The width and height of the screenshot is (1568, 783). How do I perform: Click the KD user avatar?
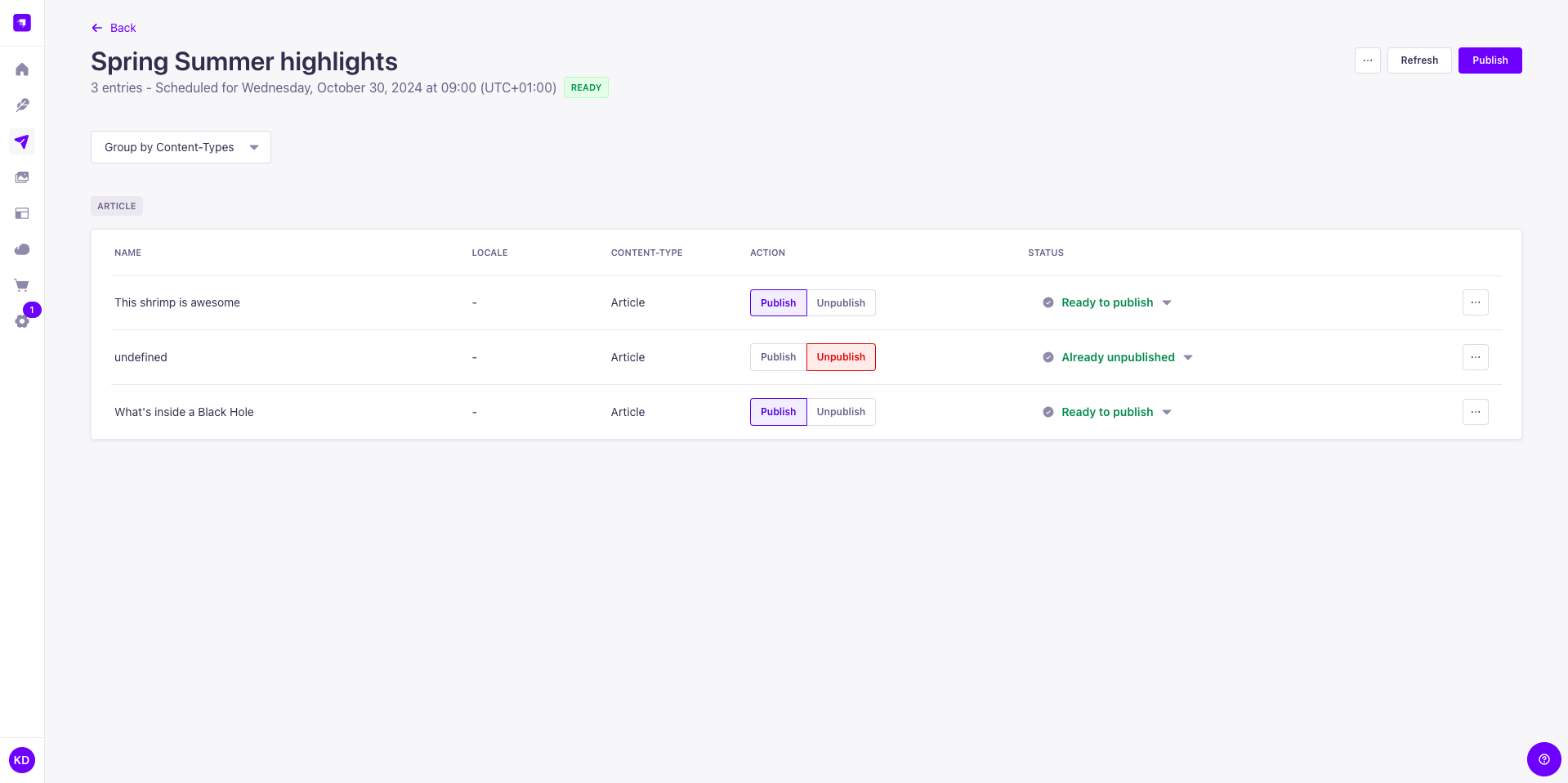(x=22, y=760)
